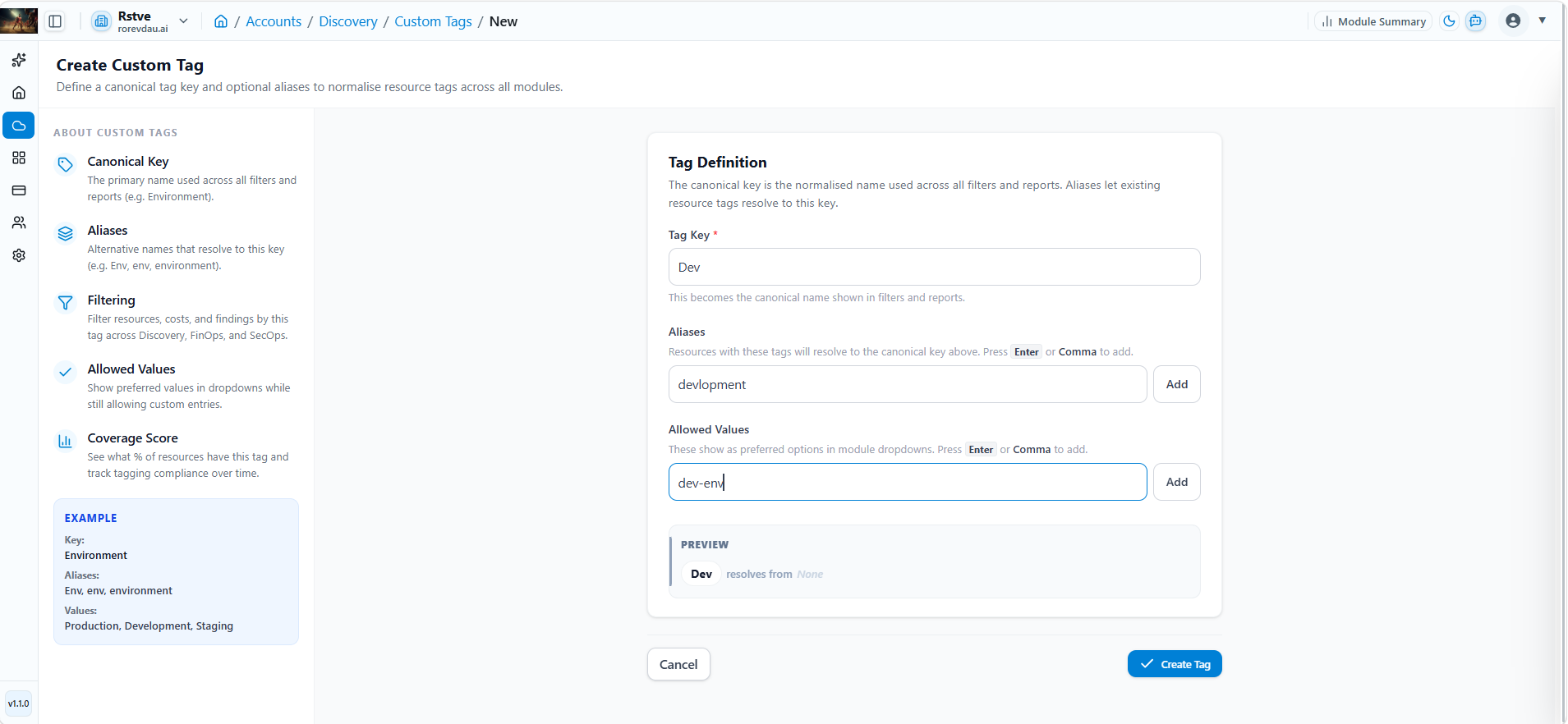Click the Create Tag button
The image size is (1568, 724).
[1175, 664]
